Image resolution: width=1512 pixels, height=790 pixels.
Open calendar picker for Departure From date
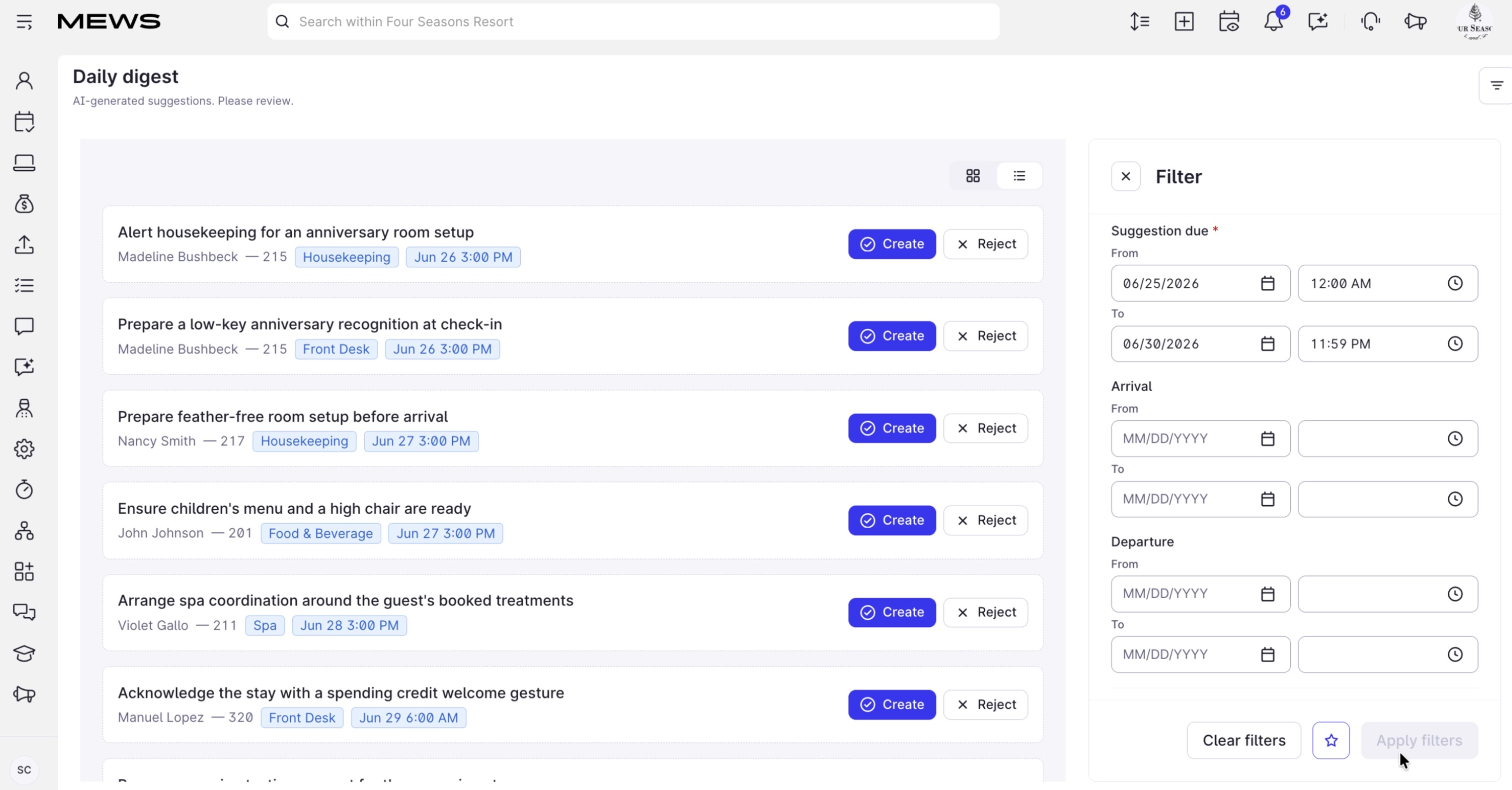tap(1267, 594)
